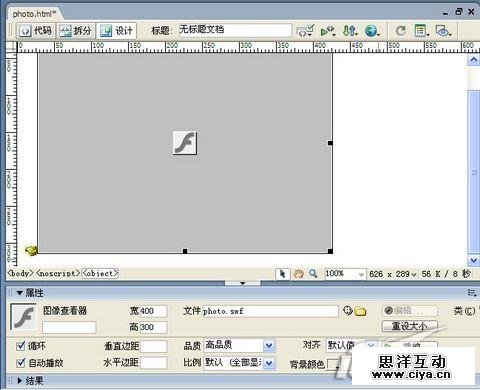
Task: Click the Flash icon in properties panel
Action: point(23,317)
